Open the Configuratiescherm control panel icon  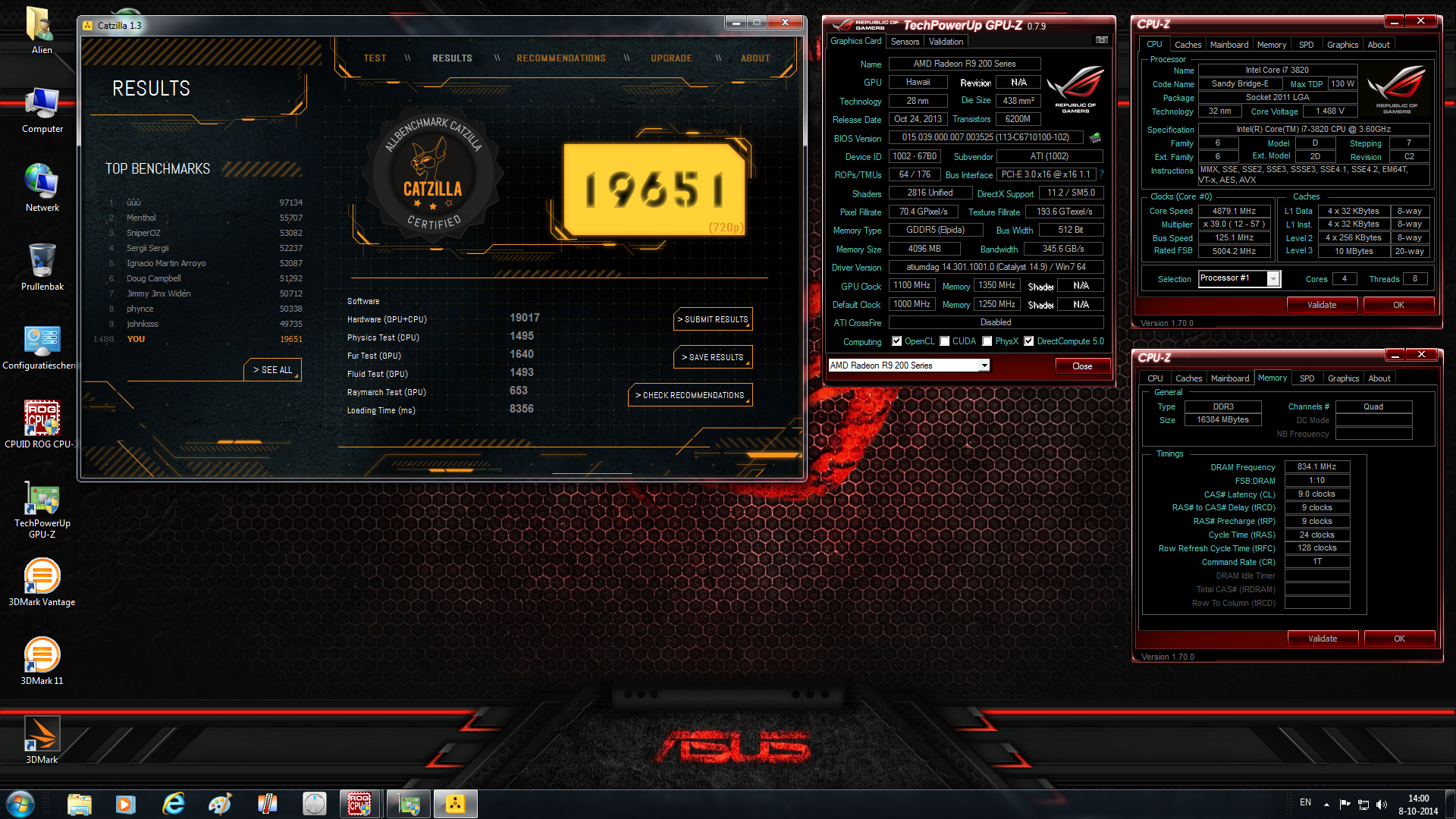42,349
